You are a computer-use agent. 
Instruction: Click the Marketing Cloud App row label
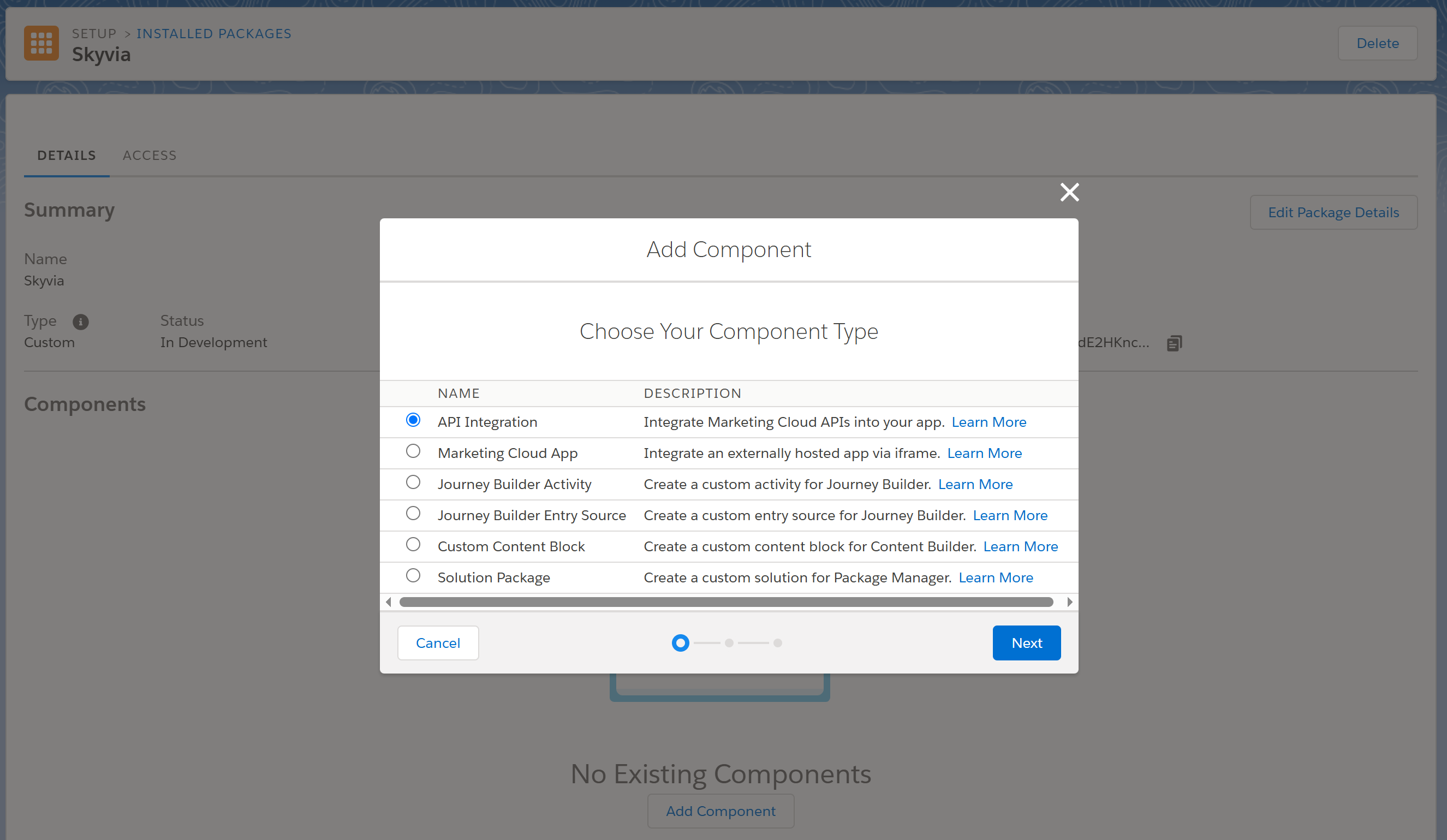coord(508,453)
